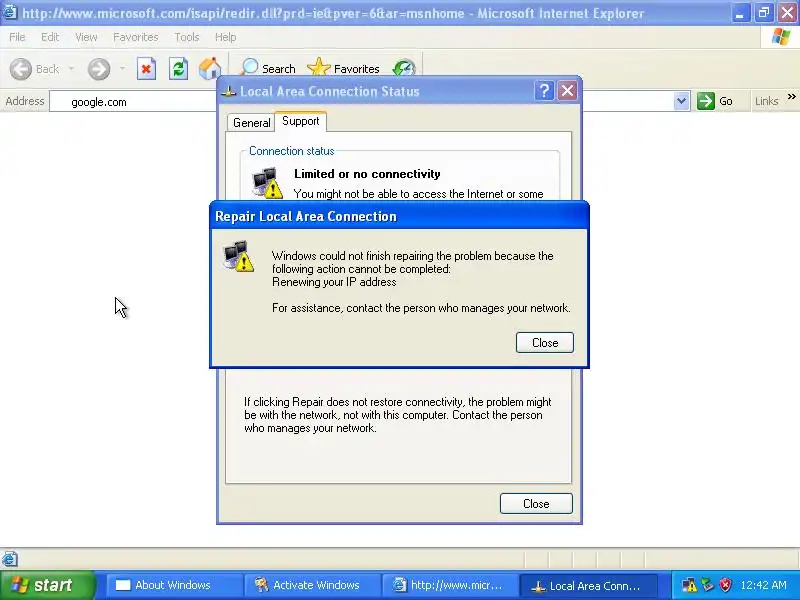
Task: Open the View menu
Action: tap(86, 37)
